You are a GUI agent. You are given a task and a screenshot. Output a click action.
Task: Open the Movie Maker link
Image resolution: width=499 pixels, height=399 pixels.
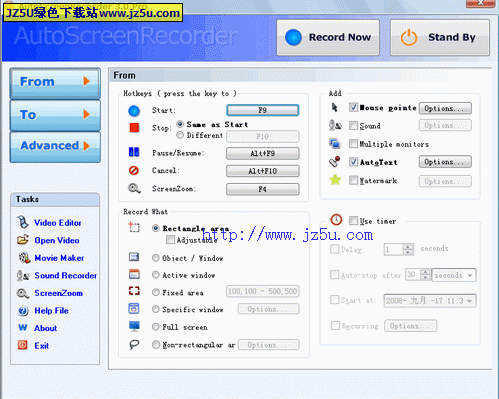(x=59, y=258)
